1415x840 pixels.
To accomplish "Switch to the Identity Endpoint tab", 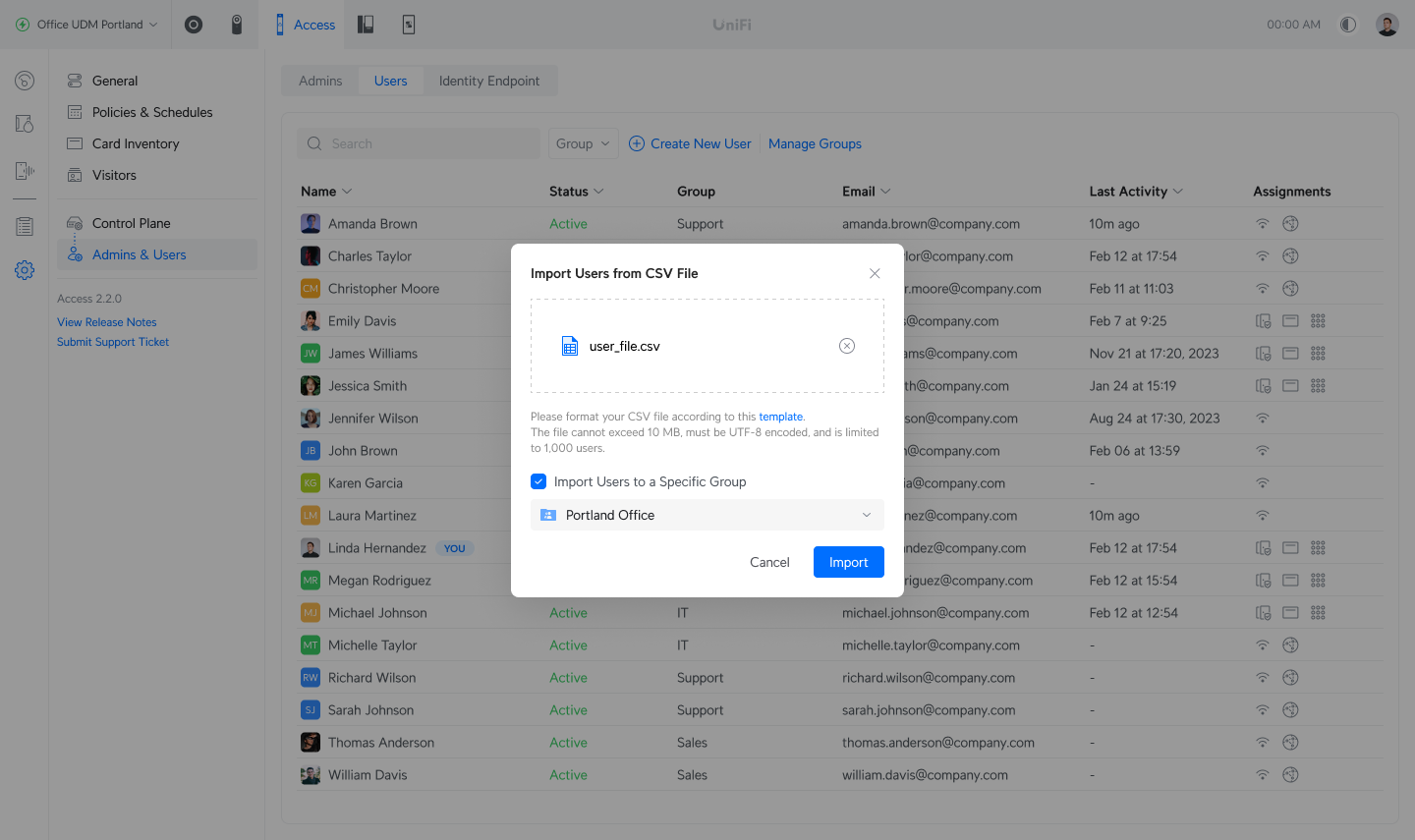I will click(489, 81).
